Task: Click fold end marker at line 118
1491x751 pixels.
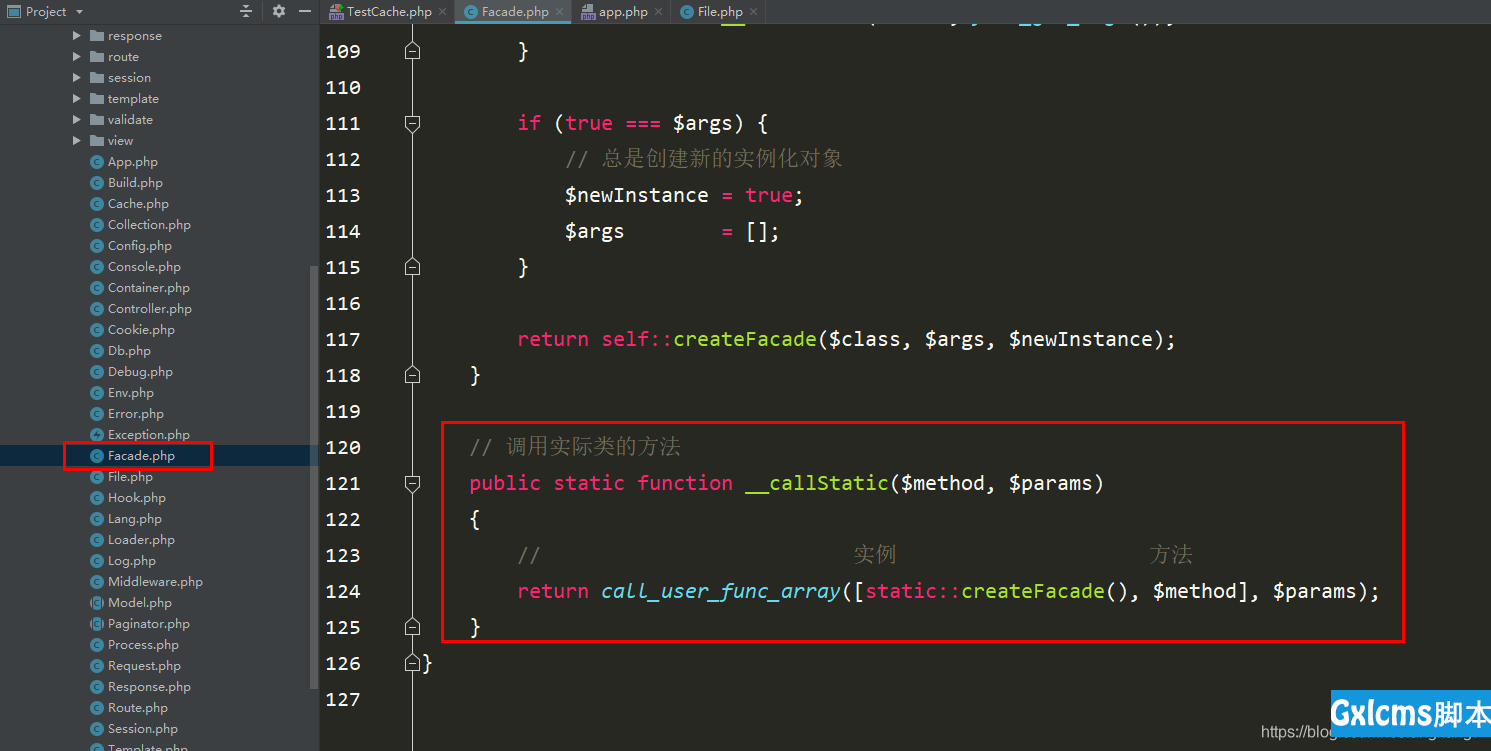Action: [412, 375]
